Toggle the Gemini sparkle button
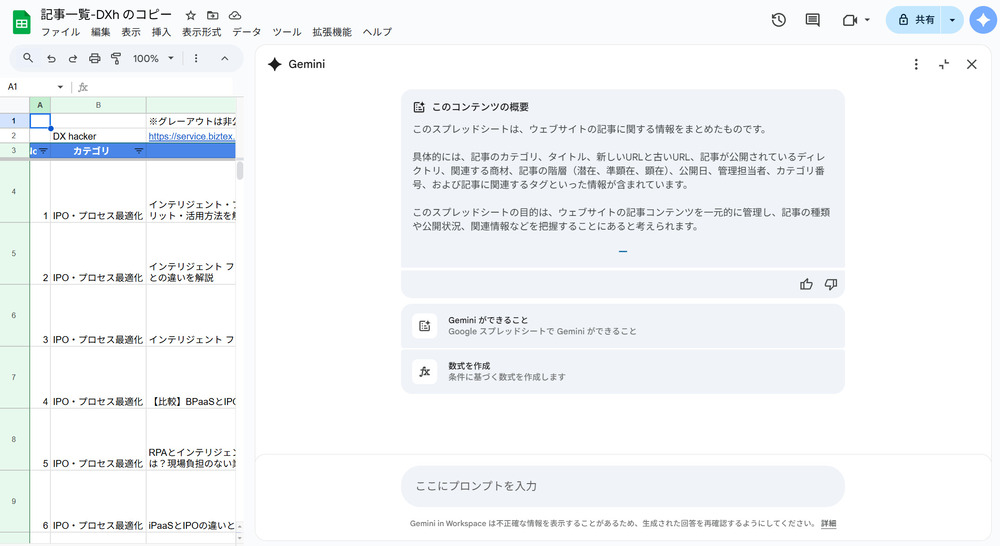This screenshot has width=1000, height=546. [x=983, y=20]
